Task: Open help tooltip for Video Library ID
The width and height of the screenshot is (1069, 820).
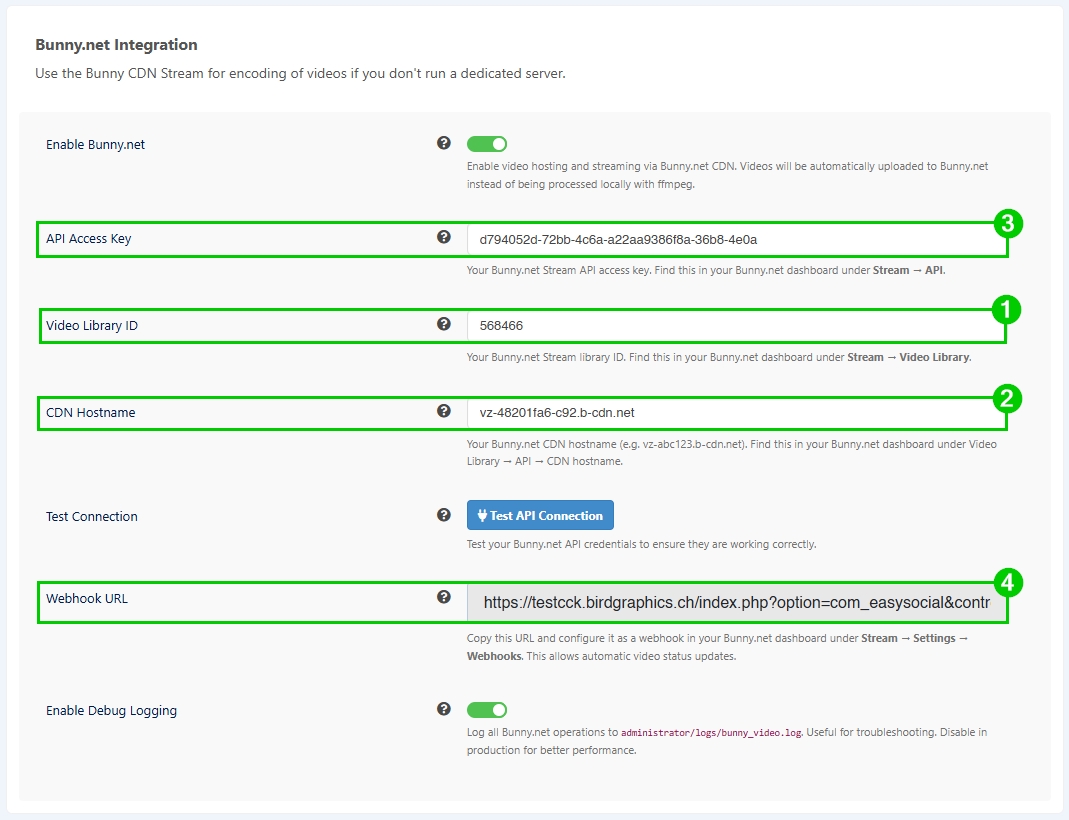Action: [444, 324]
